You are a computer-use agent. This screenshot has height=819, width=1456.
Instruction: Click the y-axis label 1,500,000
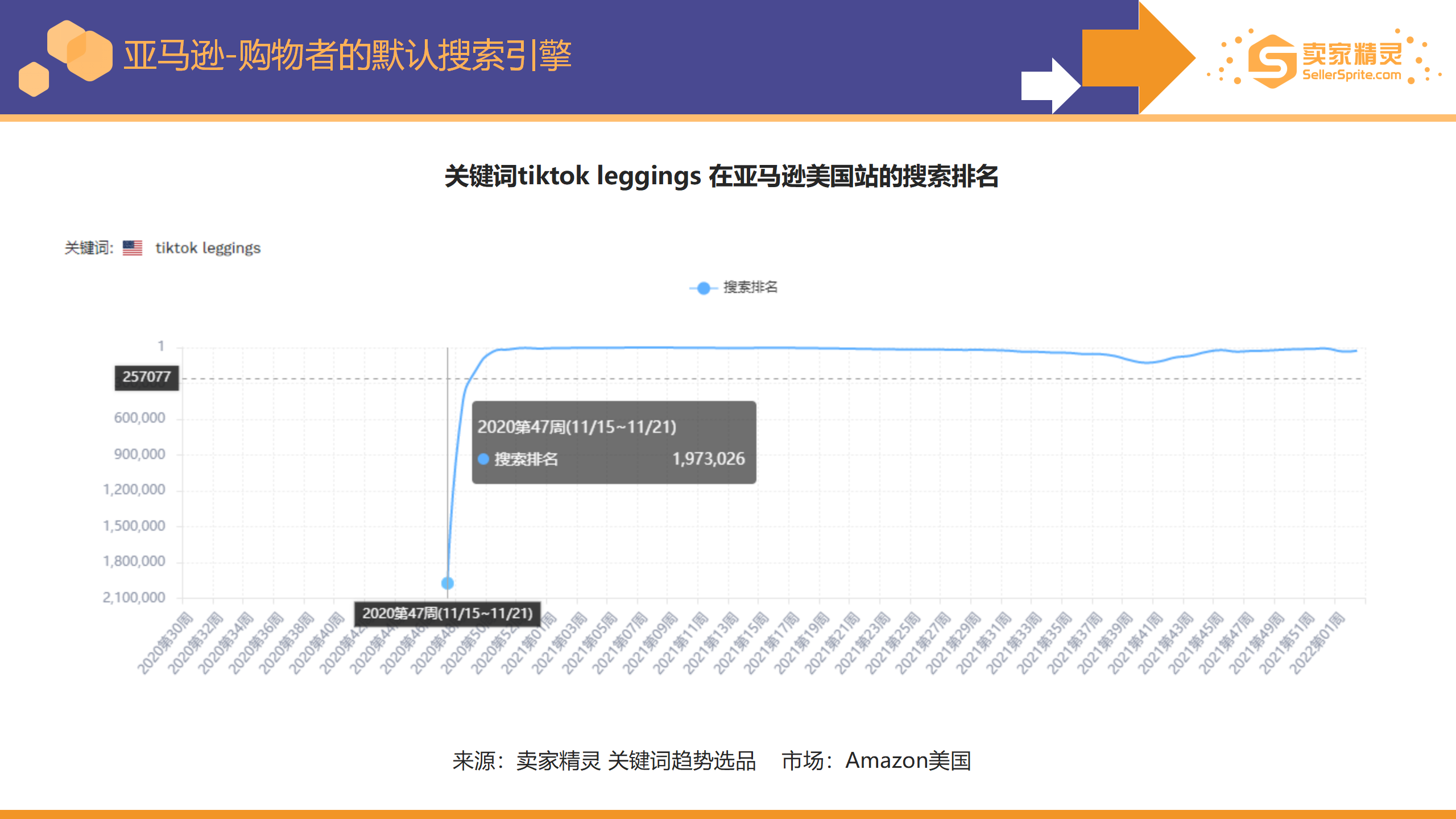tap(134, 526)
